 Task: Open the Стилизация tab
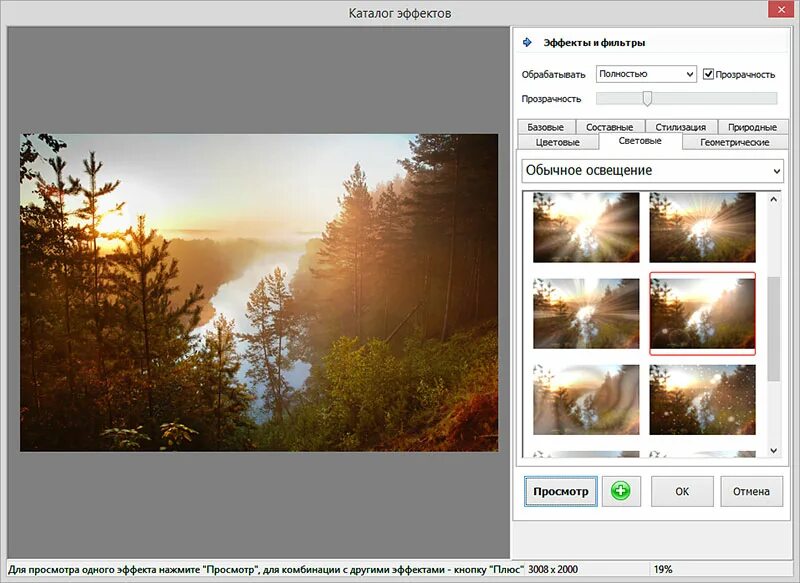pos(681,126)
